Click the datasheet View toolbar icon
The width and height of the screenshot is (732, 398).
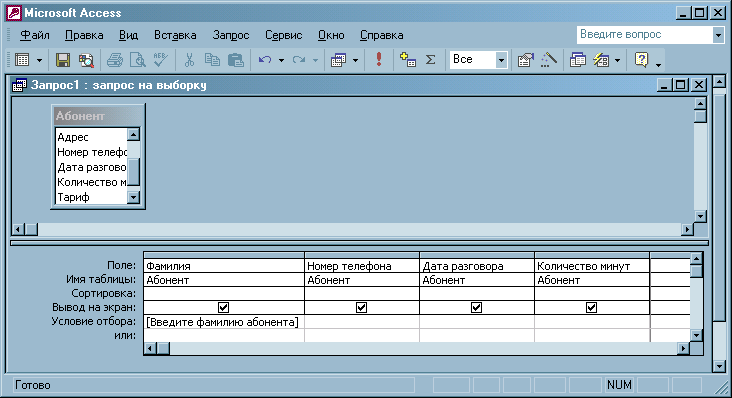coord(22,60)
